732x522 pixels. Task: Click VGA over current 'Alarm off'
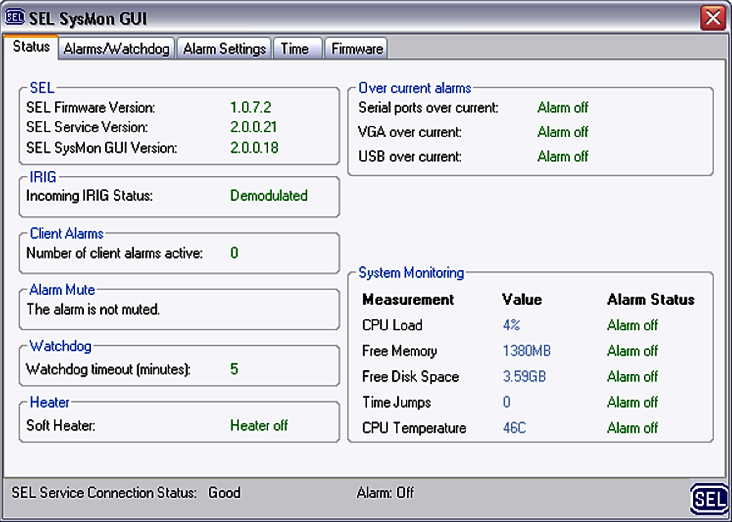coord(563,132)
